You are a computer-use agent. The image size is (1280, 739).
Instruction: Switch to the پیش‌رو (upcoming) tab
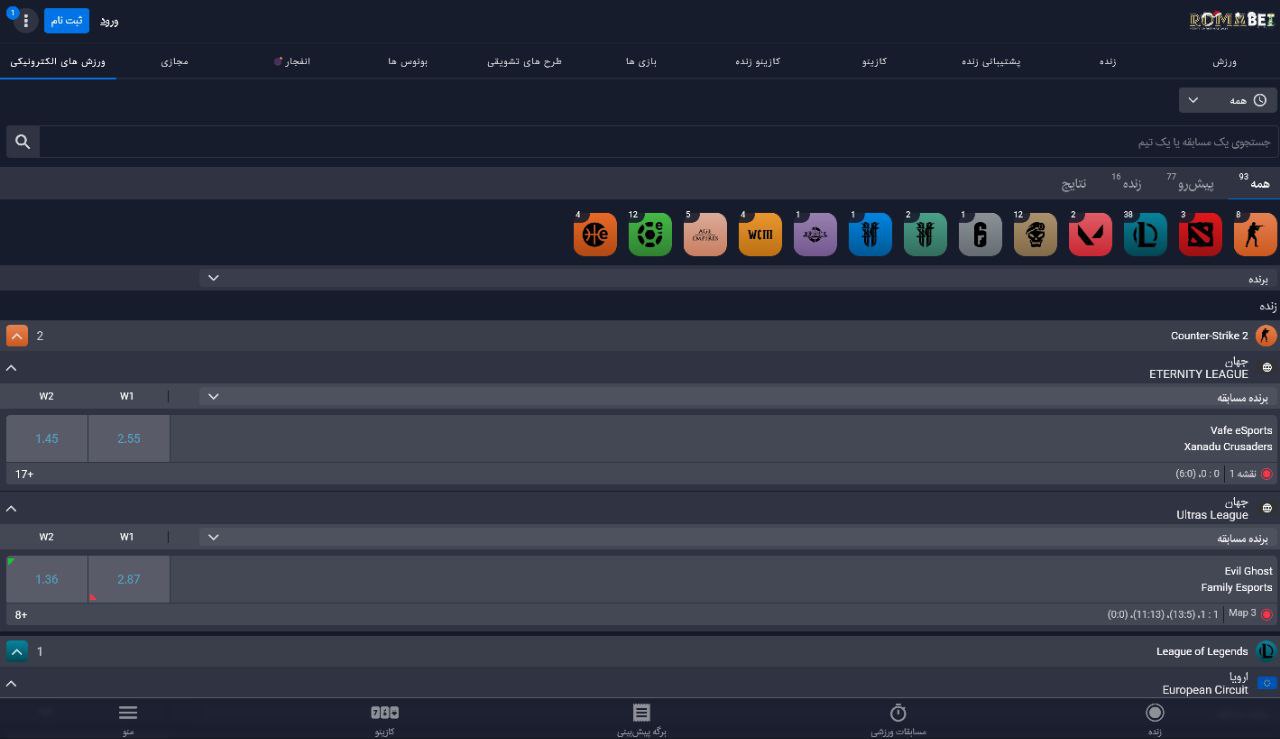click(1195, 185)
